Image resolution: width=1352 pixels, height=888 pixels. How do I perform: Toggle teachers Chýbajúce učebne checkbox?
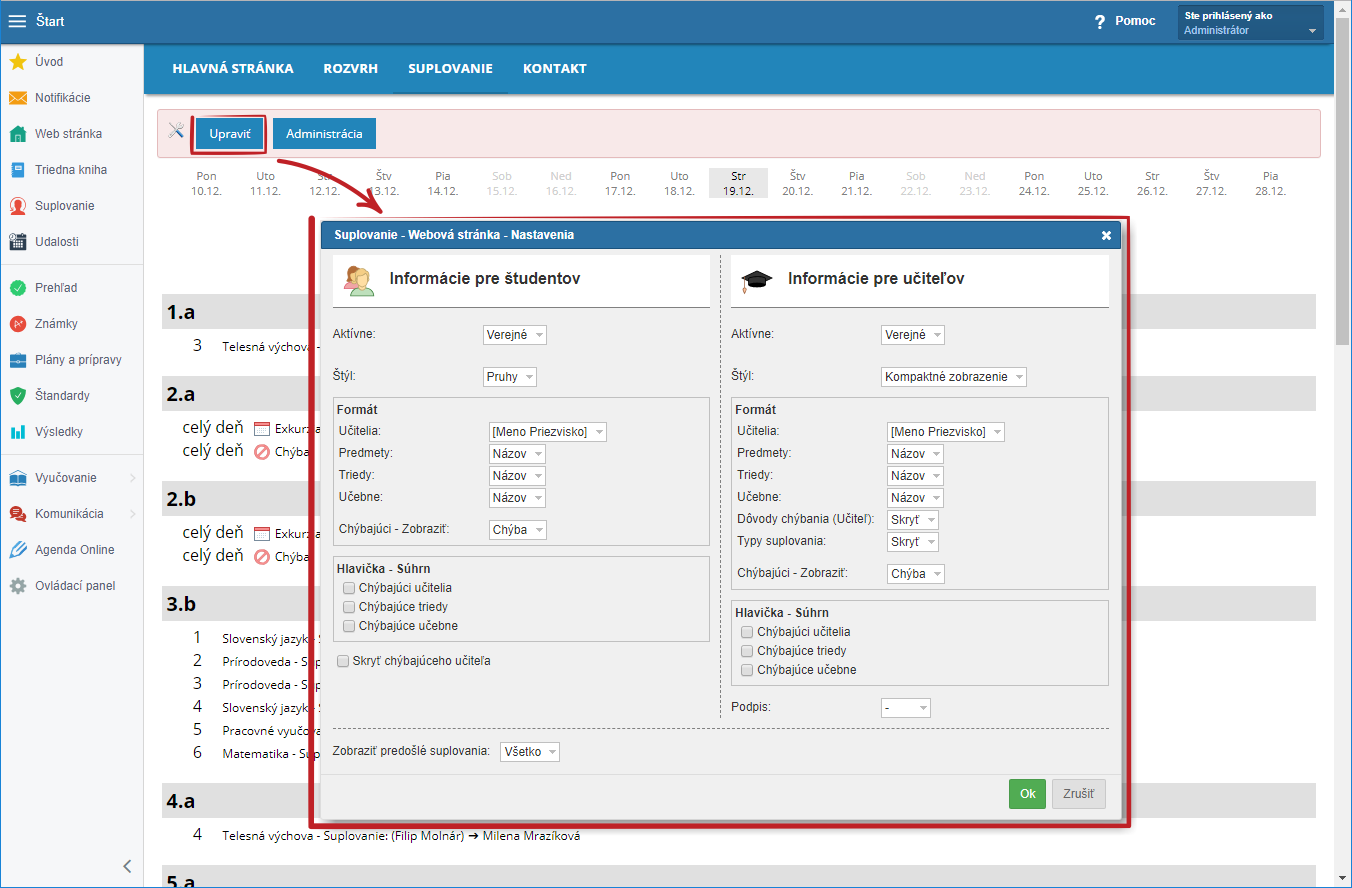[747, 670]
